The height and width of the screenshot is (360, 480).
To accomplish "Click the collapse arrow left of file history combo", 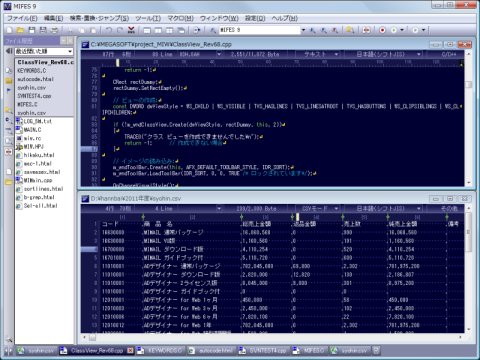I will coord(9,51).
